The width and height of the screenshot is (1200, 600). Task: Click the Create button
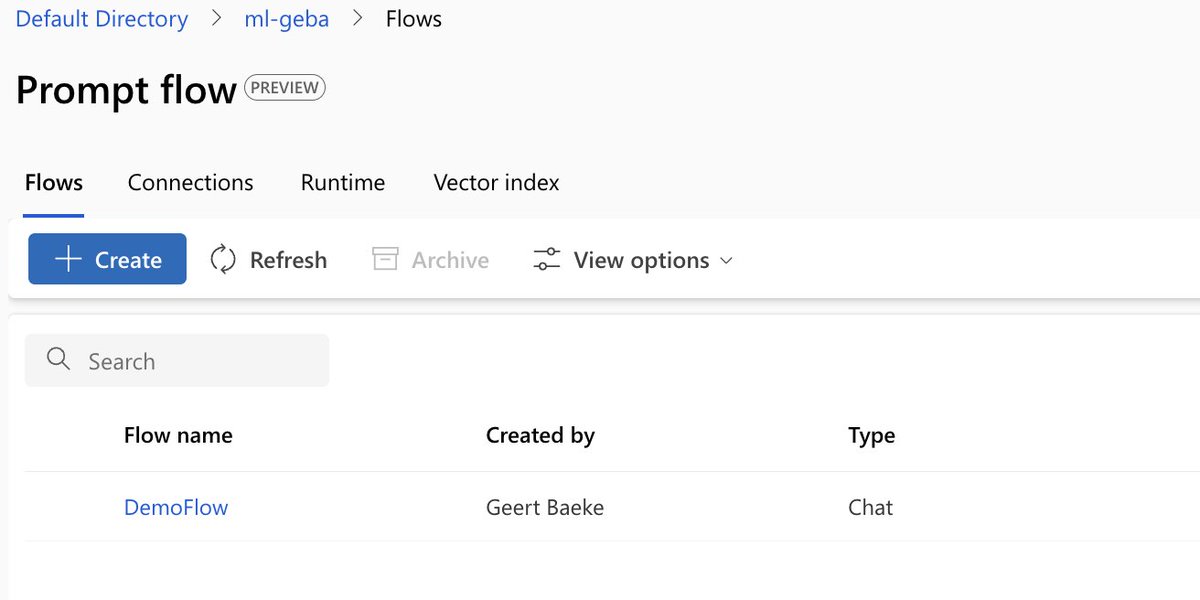[106, 259]
